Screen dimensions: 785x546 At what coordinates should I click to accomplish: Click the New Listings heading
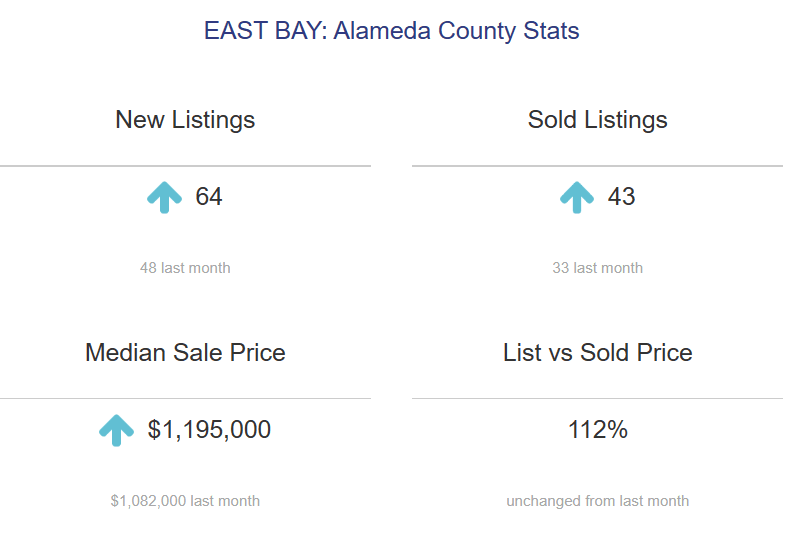coord(185,120)
